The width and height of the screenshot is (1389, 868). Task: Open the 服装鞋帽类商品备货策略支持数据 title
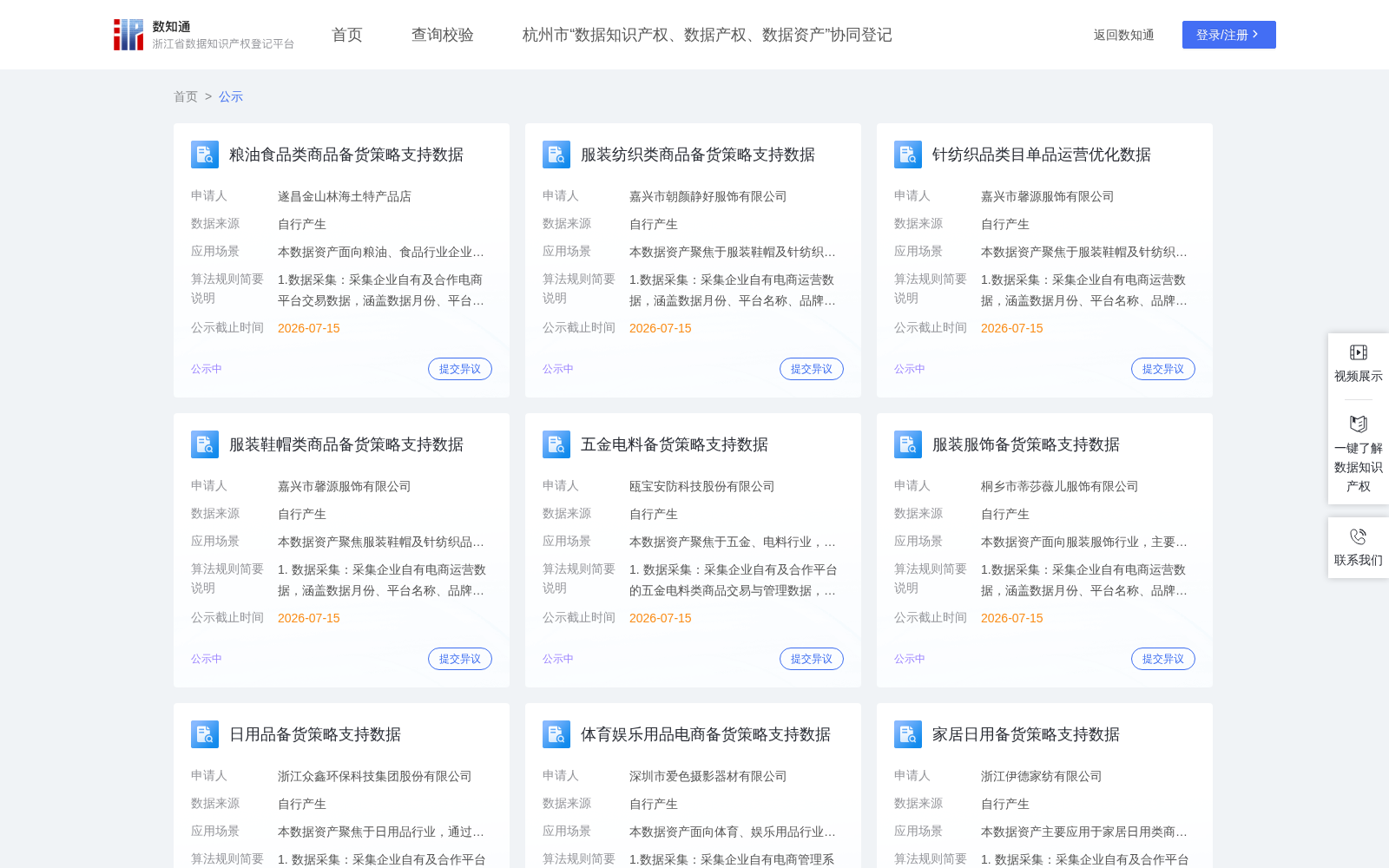pyautogui.click(x=346, y=444)
